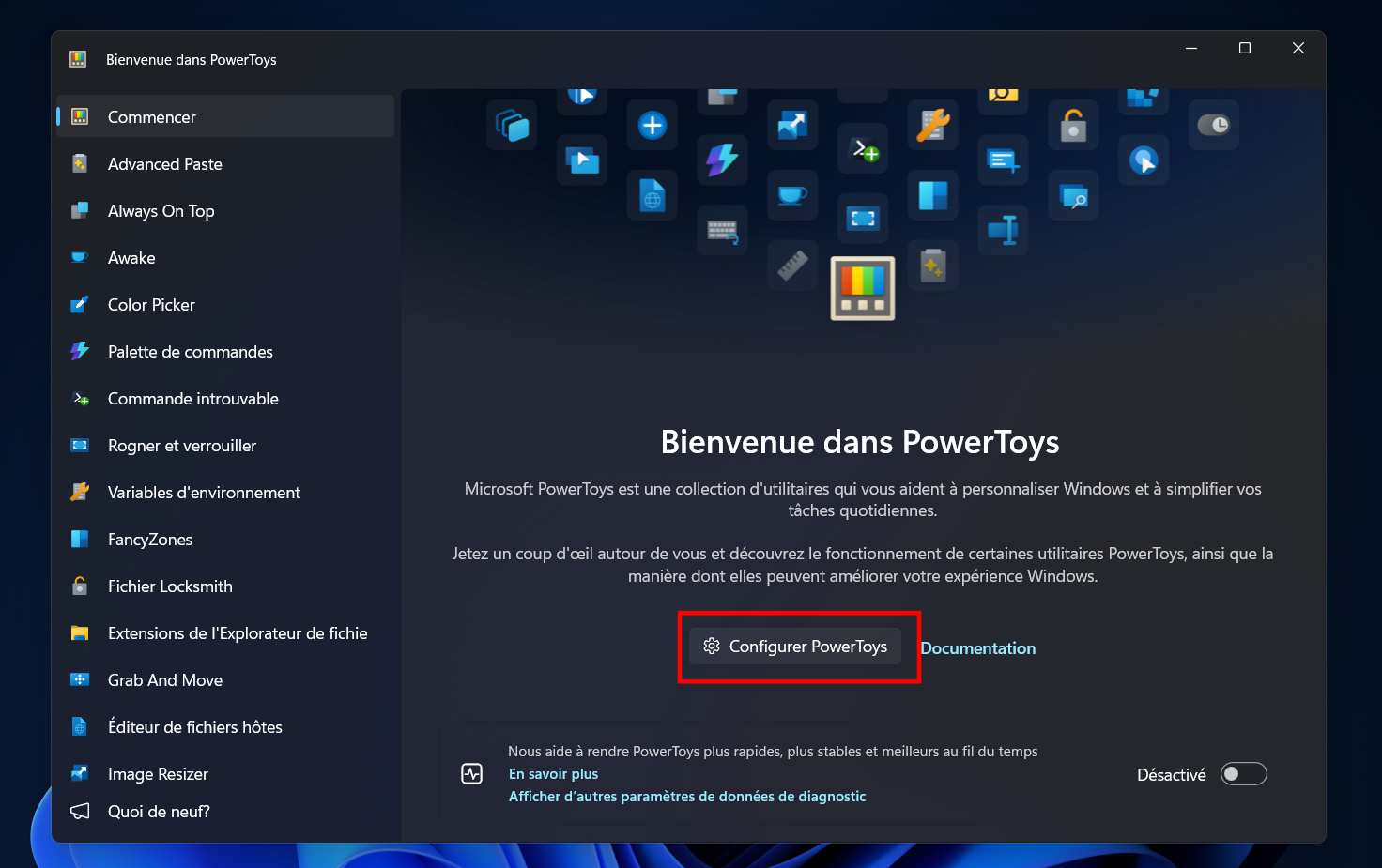1382x868 pixels.
Task: Select Extensions de l'Explorateur folder icon
Action: (x=80, y=633)
